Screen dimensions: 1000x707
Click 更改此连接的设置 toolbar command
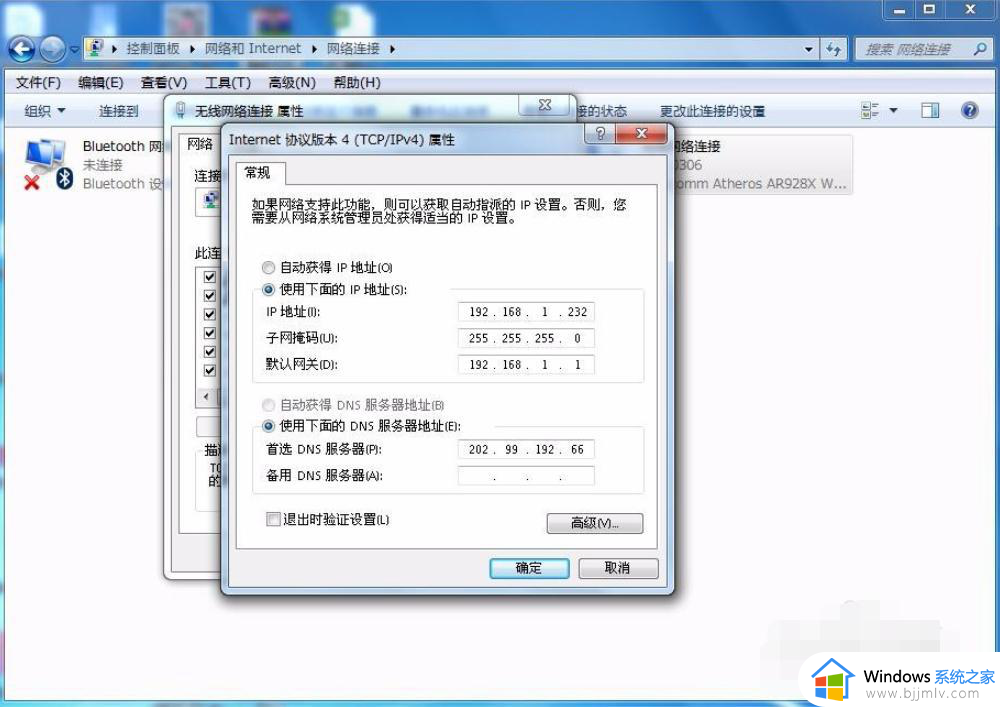tap(712, 111)
